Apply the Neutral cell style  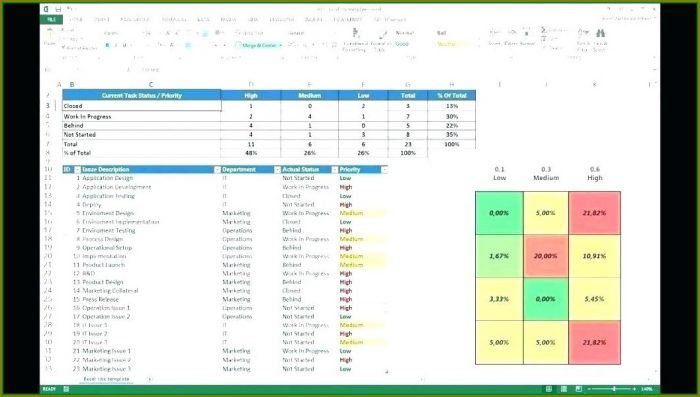tap(453, 44)
